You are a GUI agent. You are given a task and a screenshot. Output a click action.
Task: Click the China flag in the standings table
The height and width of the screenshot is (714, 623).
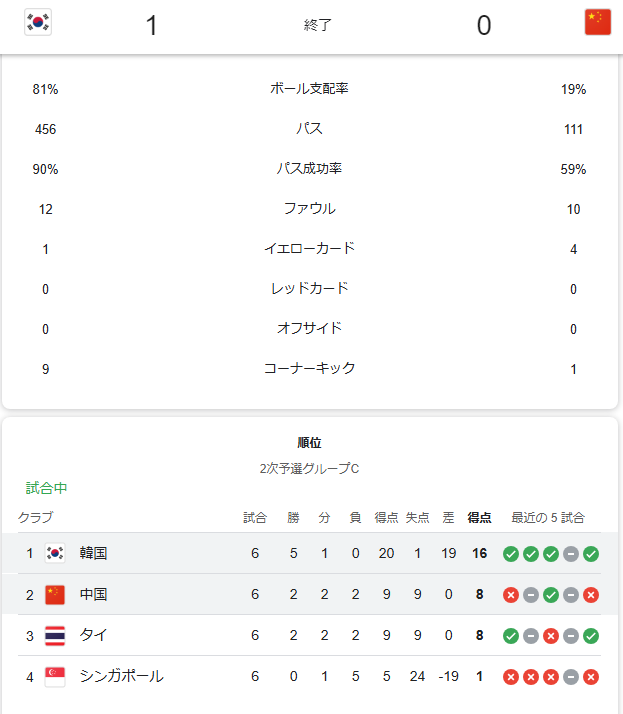55,595
